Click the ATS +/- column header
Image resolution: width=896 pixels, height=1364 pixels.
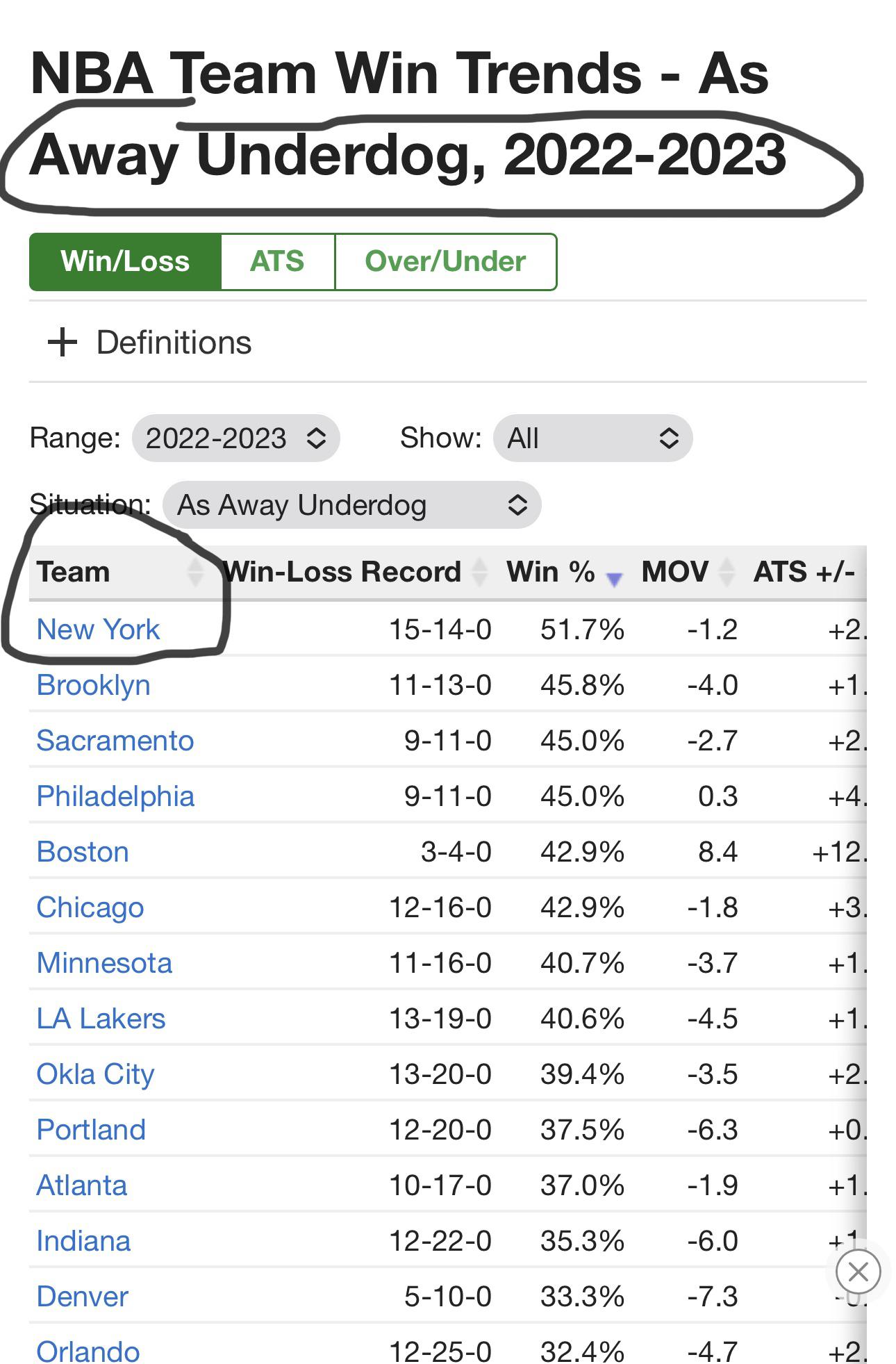[x=804, y=572]
